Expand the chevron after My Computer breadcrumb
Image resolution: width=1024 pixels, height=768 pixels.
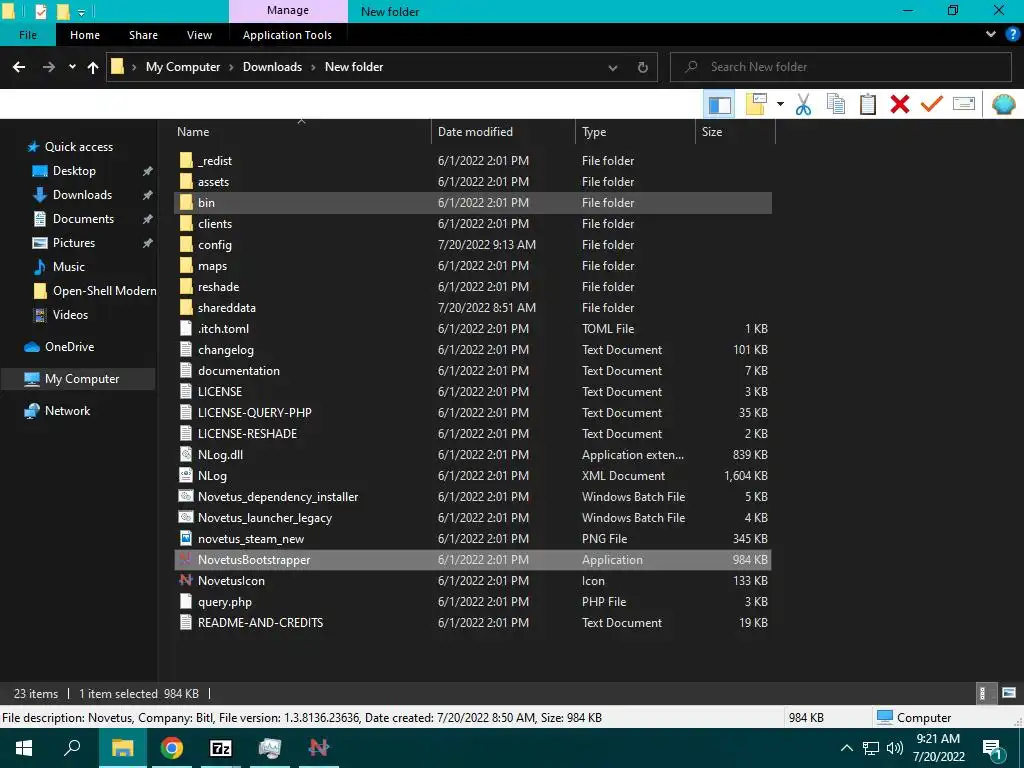231,67
